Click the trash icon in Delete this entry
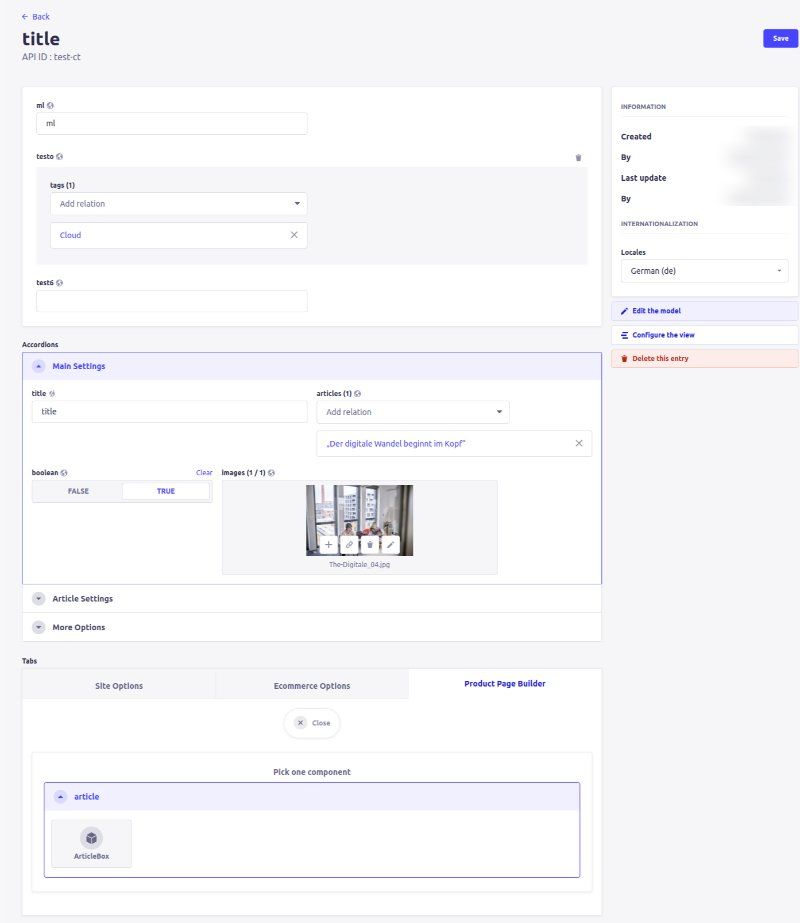This screenshot has height=923, width=800. (x=625, y=358)
